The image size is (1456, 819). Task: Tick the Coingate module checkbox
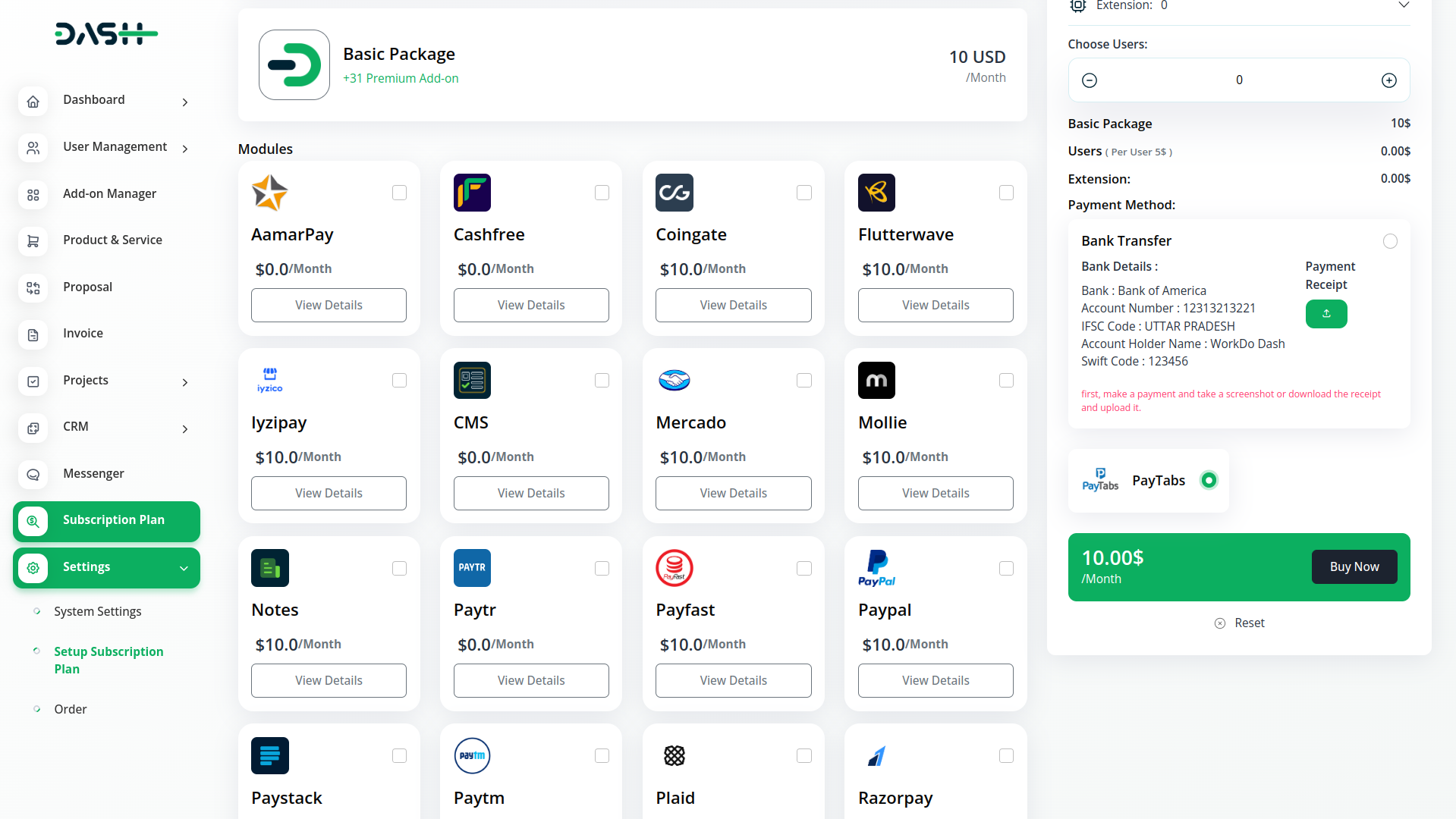[x=804, y=193]
